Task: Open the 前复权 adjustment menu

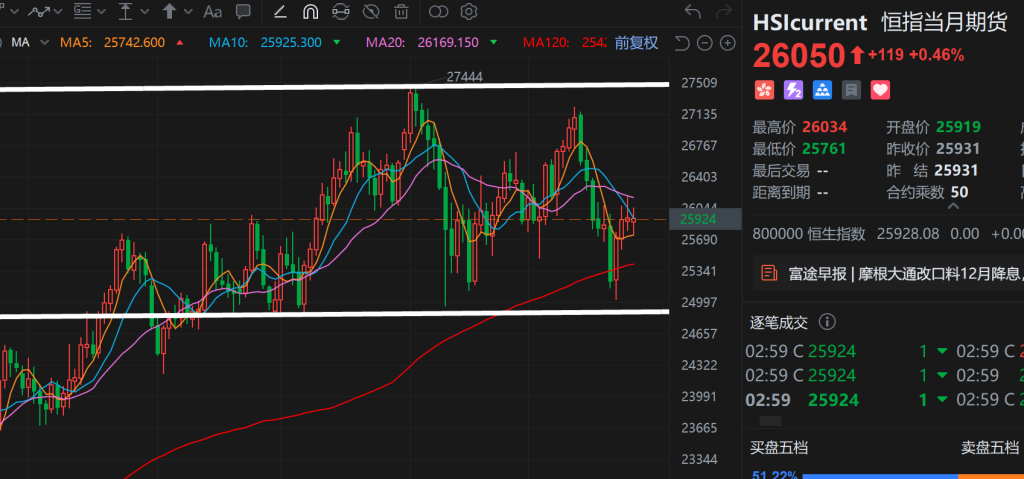Action: [x=636, y=43]
